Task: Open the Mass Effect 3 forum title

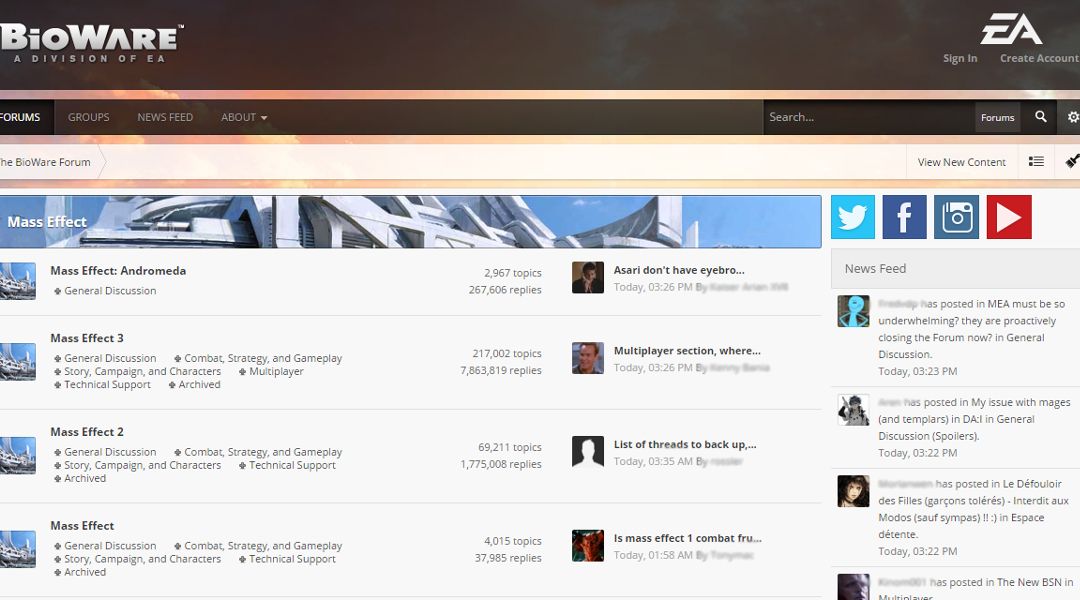Action: [x=87, y=338]
